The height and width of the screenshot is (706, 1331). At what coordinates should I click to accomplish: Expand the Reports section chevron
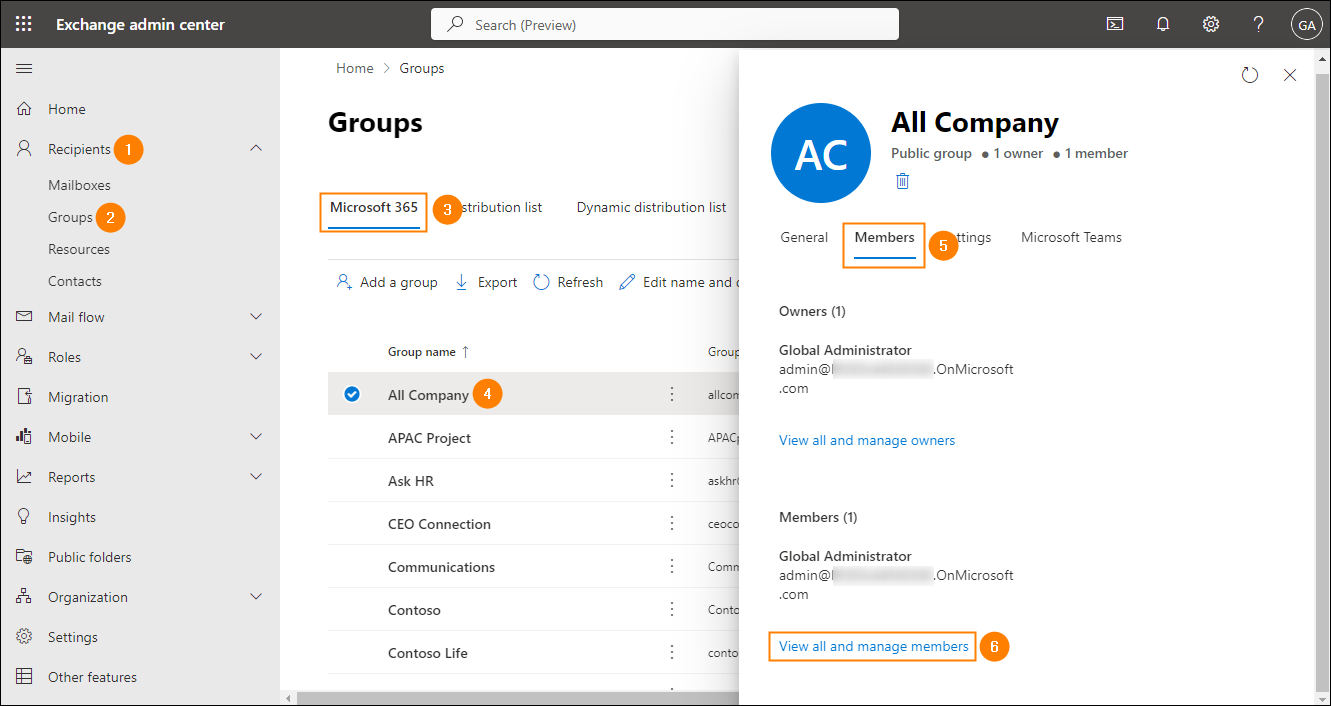(256, 476)
